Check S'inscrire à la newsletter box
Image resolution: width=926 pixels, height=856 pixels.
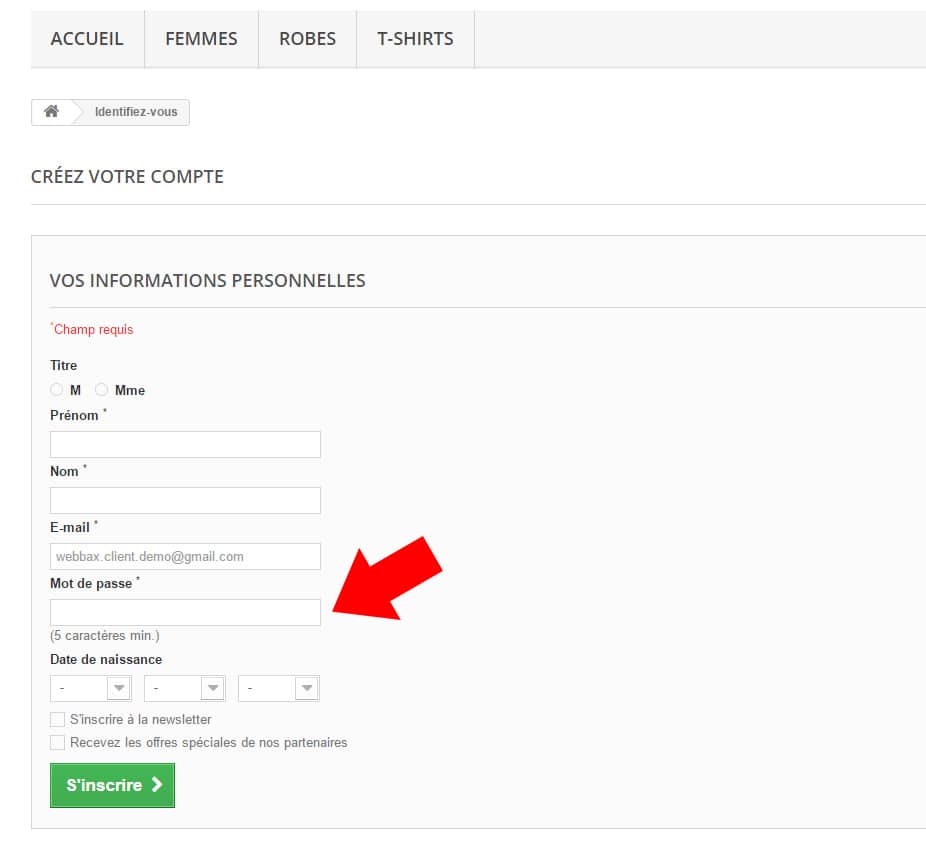(x=57, y=720)
